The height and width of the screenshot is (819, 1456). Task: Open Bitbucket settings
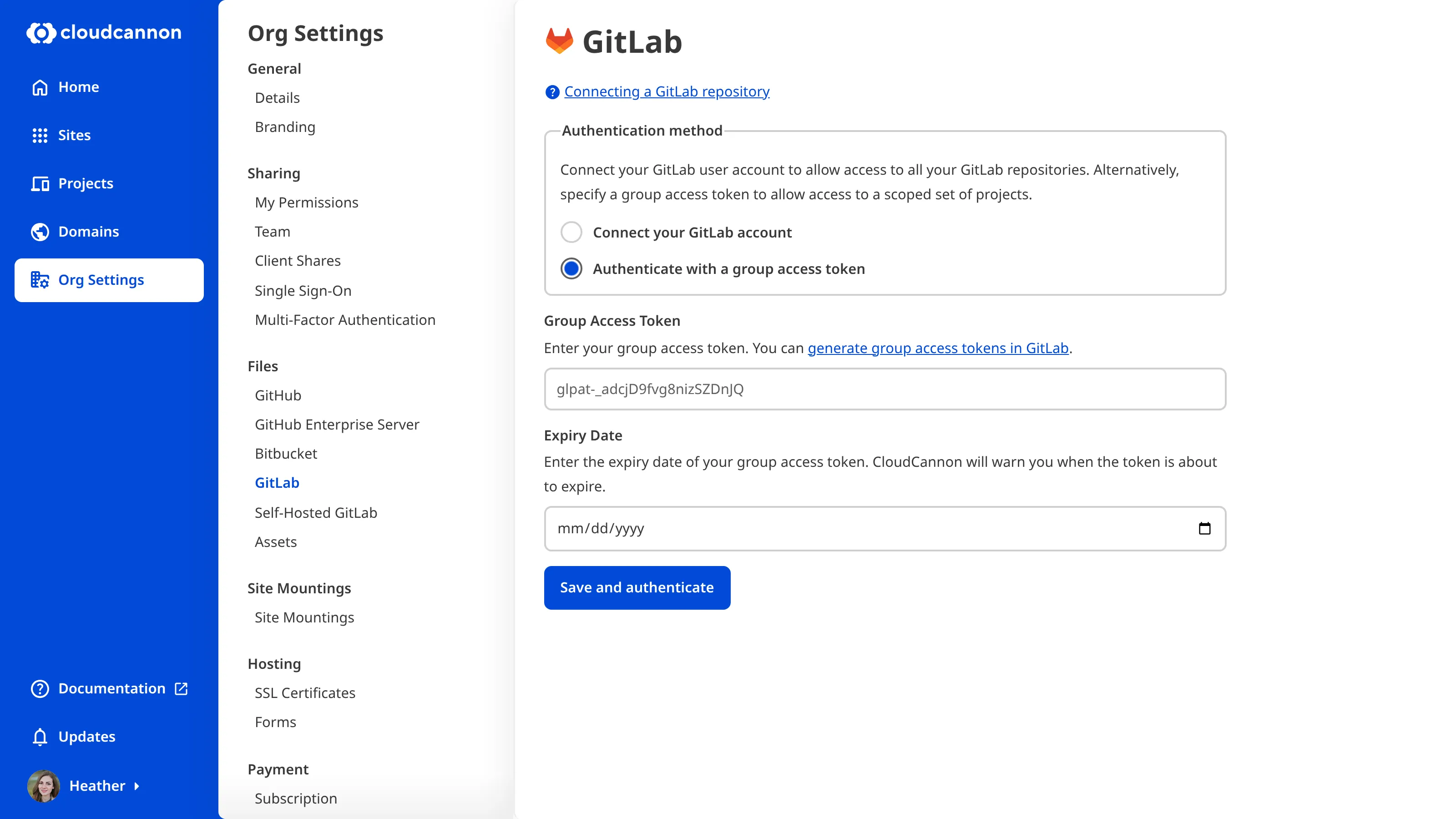(x=285, y=454)
